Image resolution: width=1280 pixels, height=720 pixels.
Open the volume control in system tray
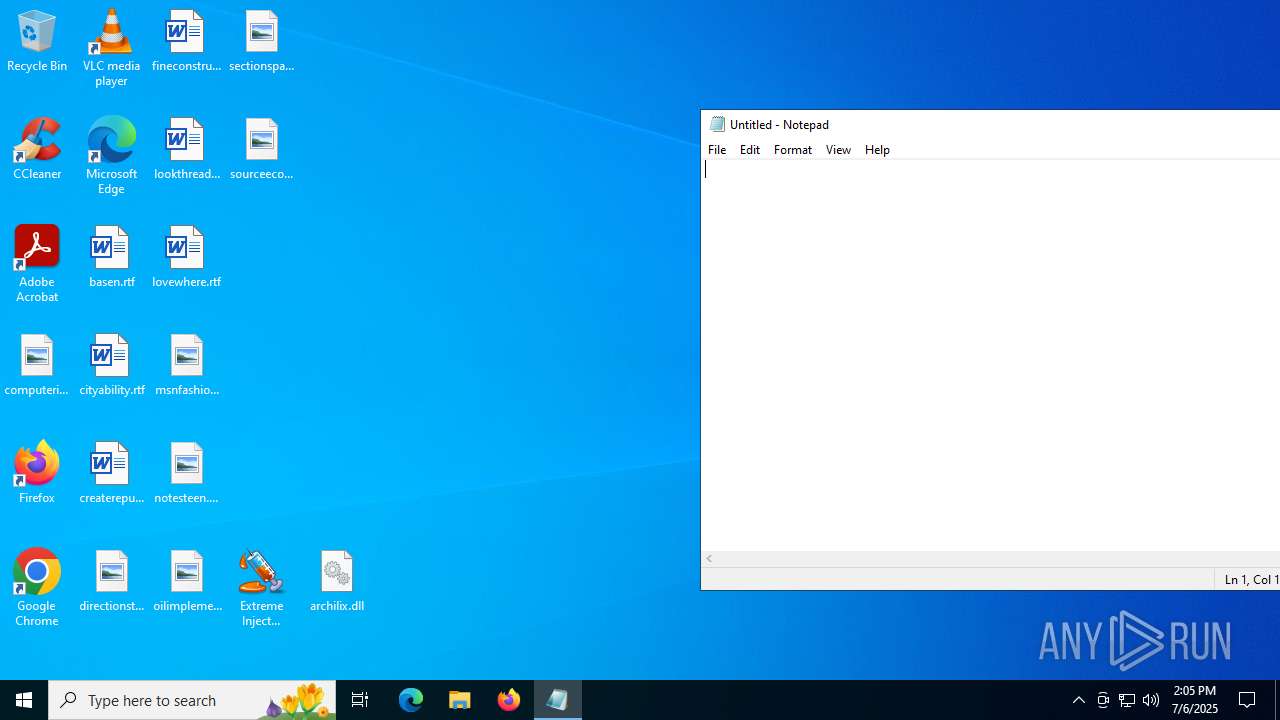click(1151, 700)
